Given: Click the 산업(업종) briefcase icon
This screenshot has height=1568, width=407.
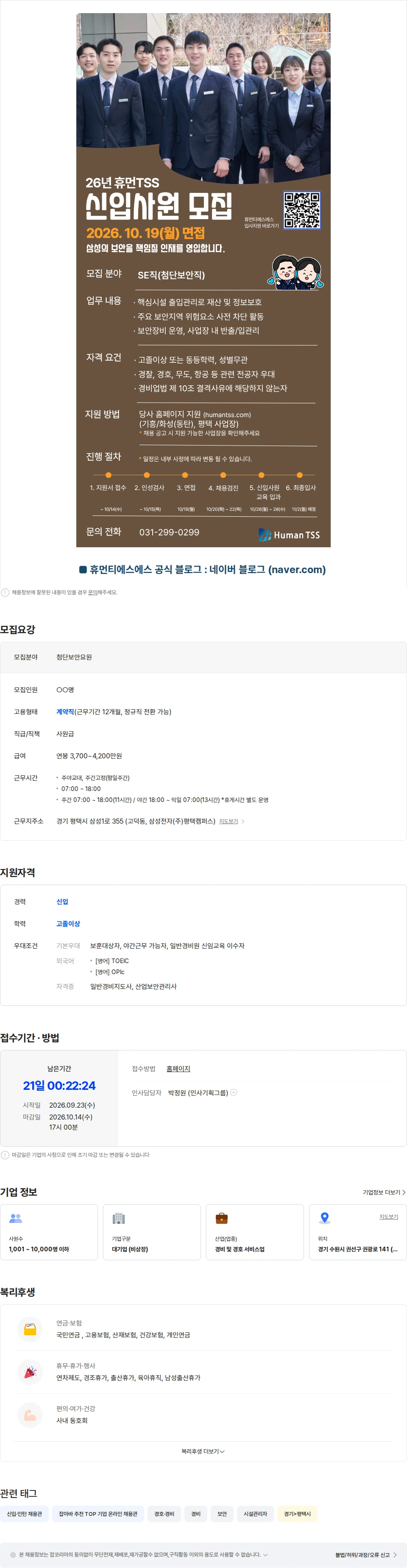Looking at the screenshot, I should tap(221, 1218).
